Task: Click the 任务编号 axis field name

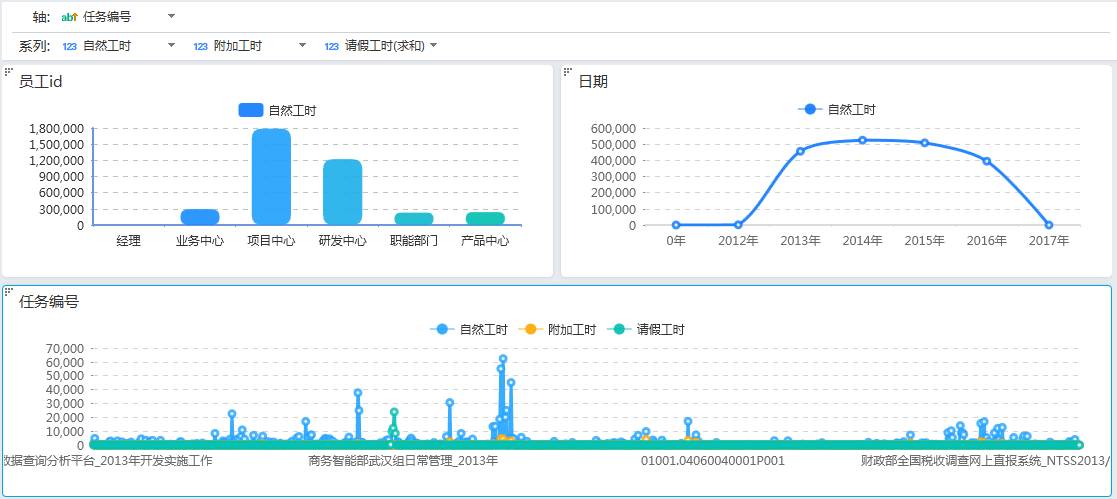Action: click(x=107, y=16)
